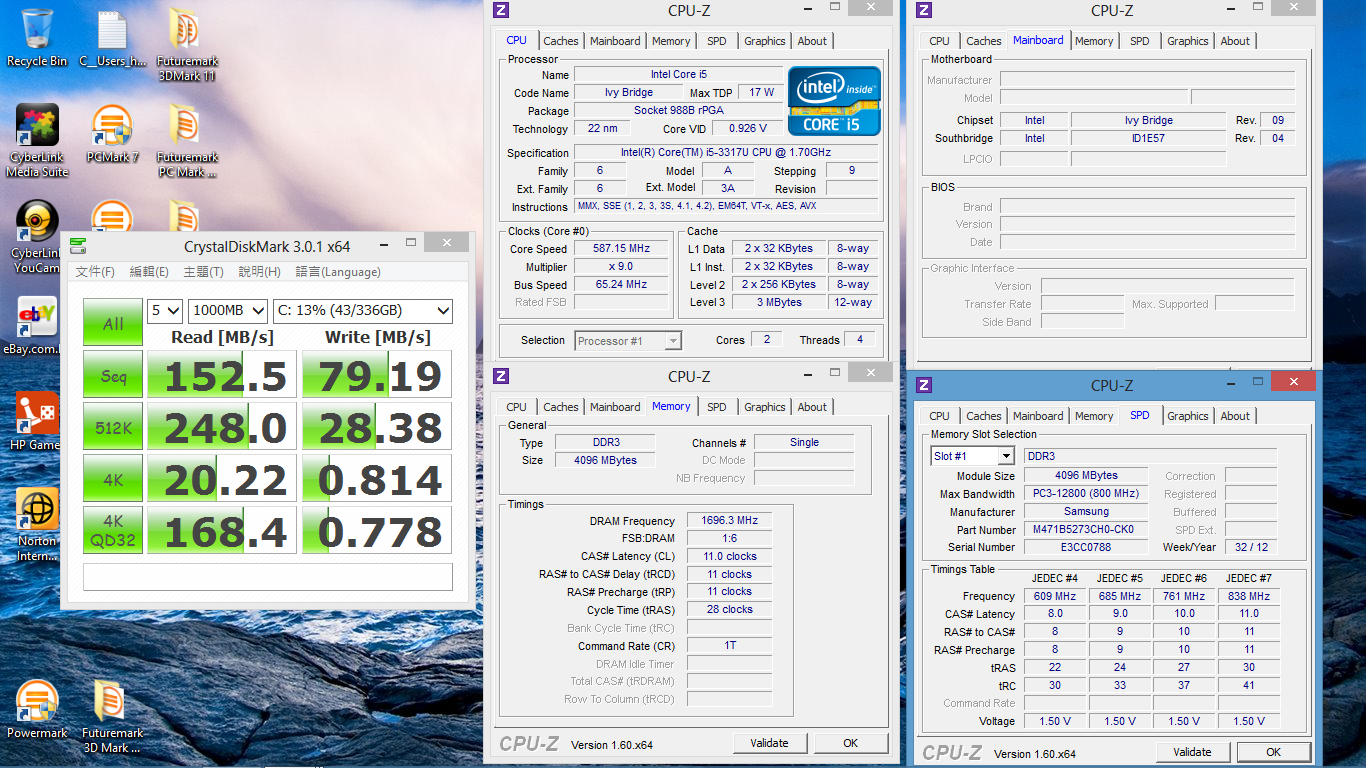Screen dimensions: 1366x768
Task: Launch CyberLink Media Suite desktop shortcut
Action: [37, 141]
